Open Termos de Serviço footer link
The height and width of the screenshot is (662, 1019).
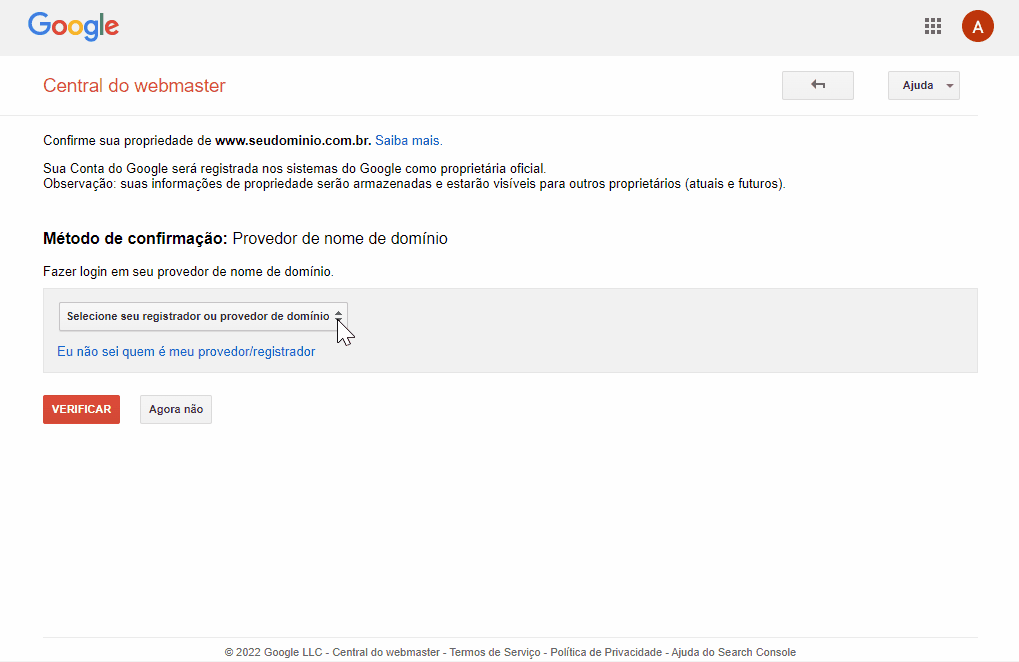(495, 652)
